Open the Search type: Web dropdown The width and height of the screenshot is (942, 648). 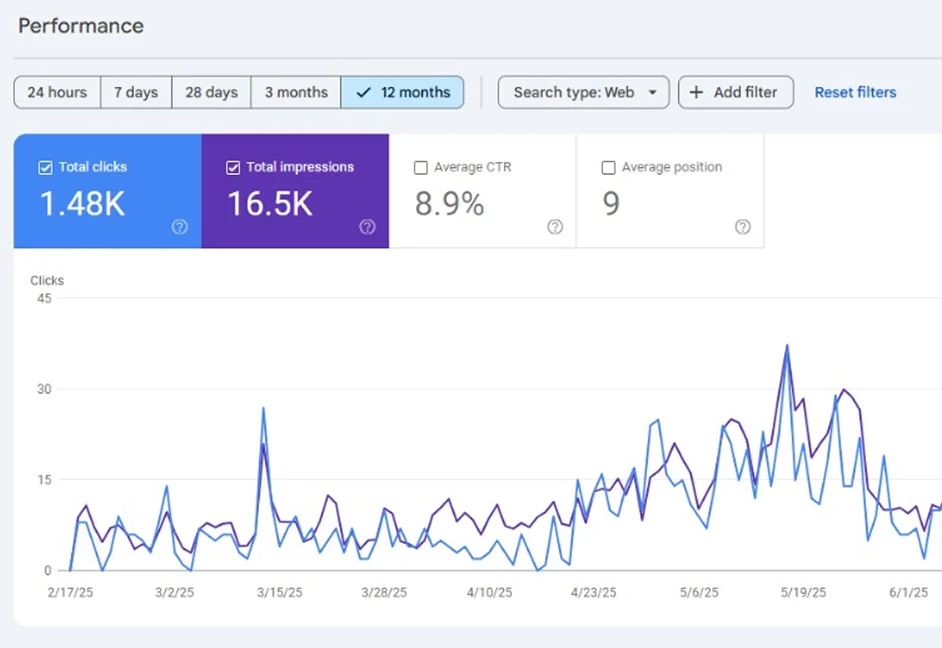coord(584,92)
